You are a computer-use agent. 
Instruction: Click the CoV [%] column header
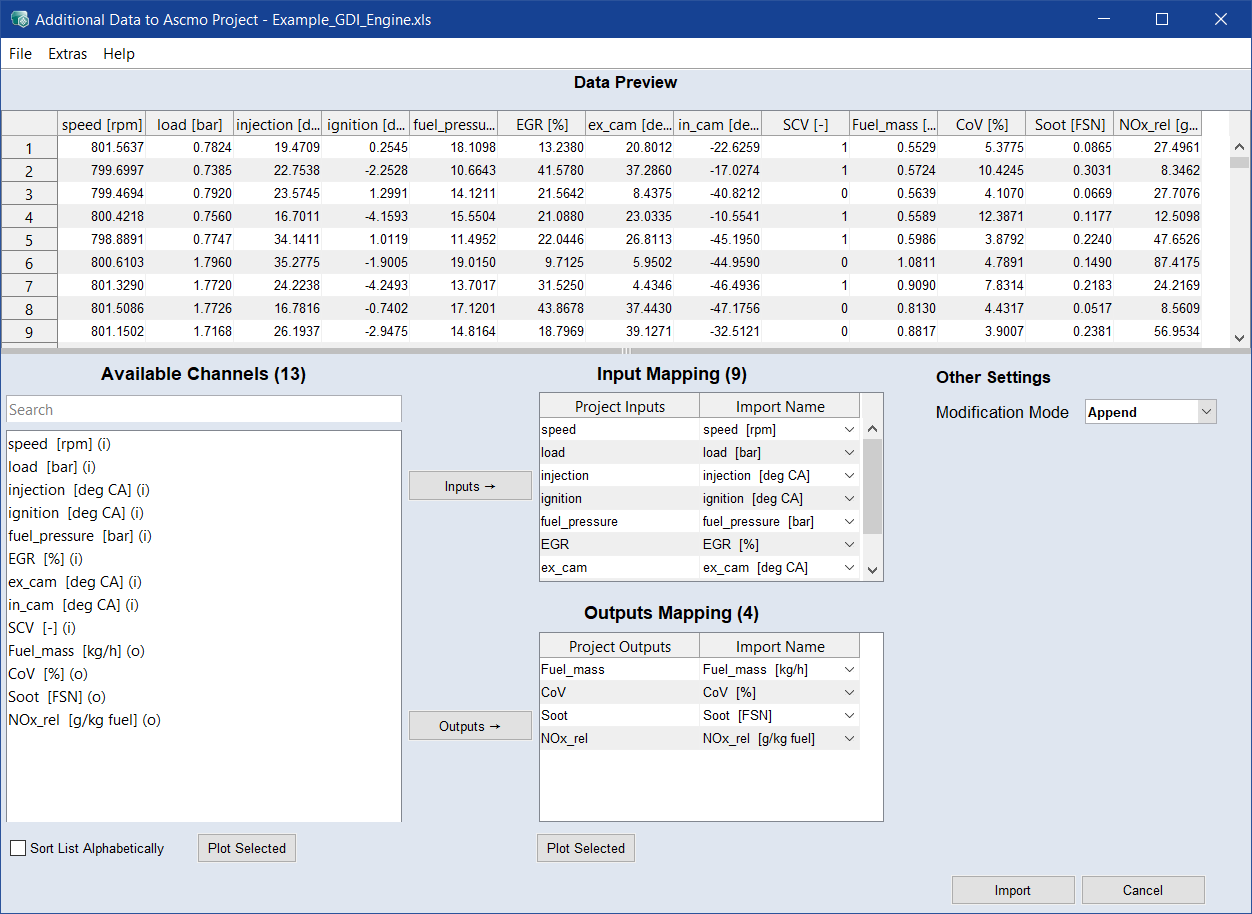click(982, 124)
